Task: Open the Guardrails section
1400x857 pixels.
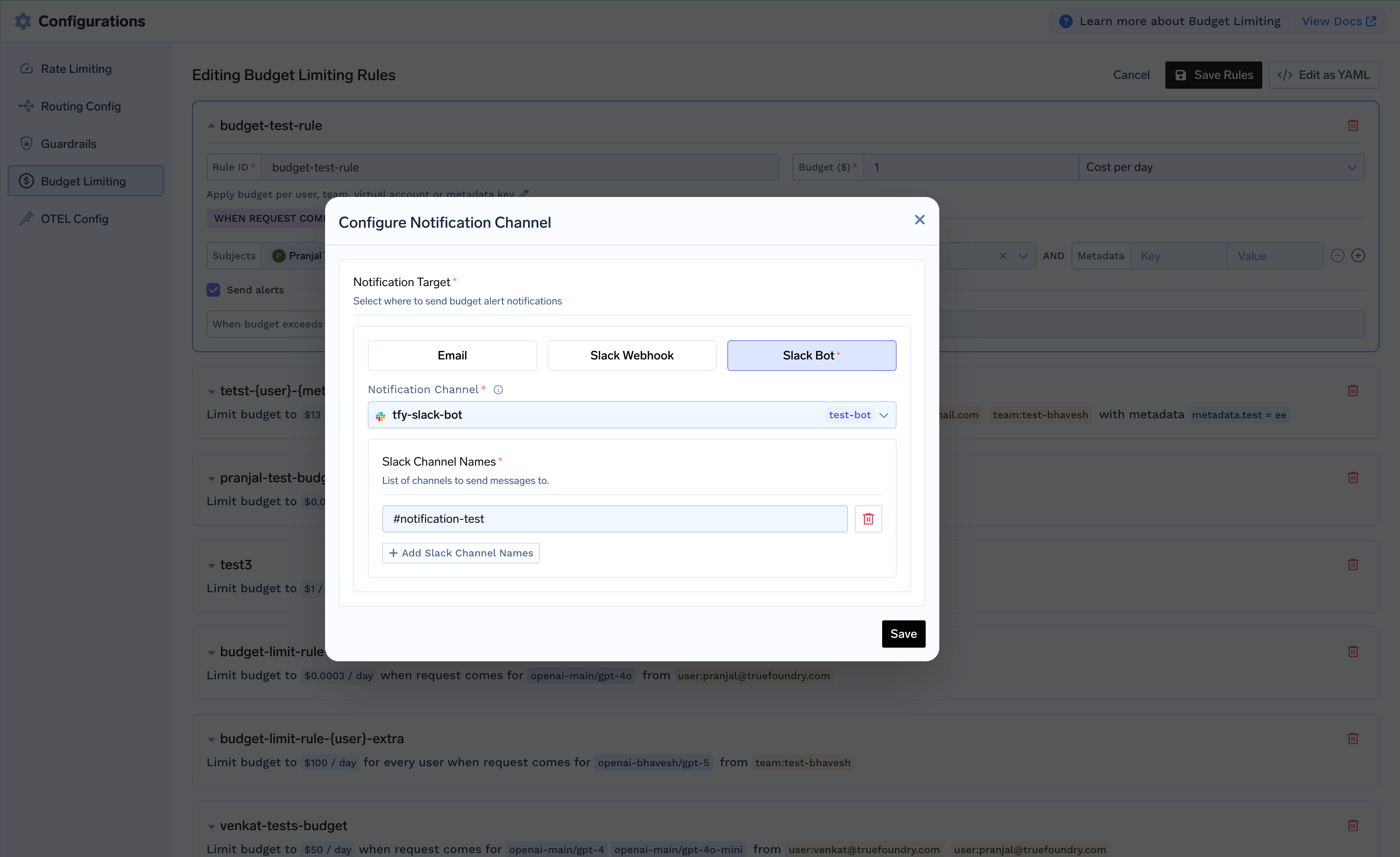Action: tap(68, 144)
